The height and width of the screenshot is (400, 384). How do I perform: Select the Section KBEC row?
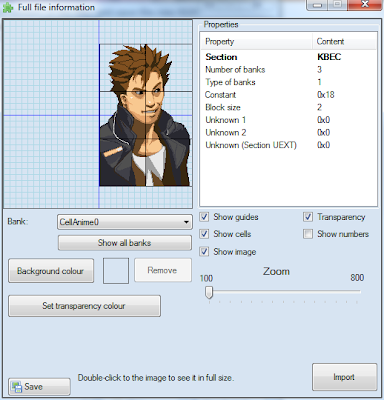288,57
